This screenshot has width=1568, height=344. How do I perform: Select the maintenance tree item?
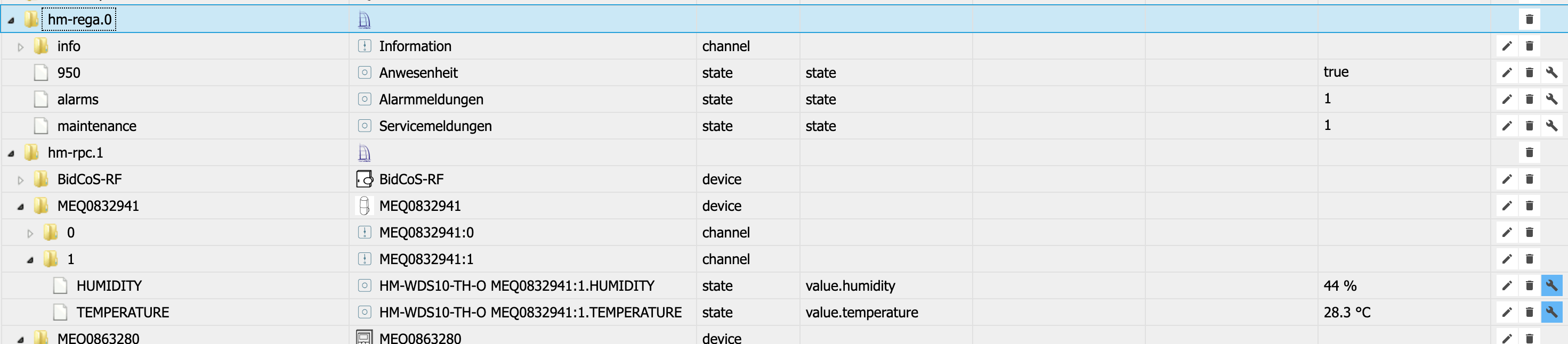96,126
